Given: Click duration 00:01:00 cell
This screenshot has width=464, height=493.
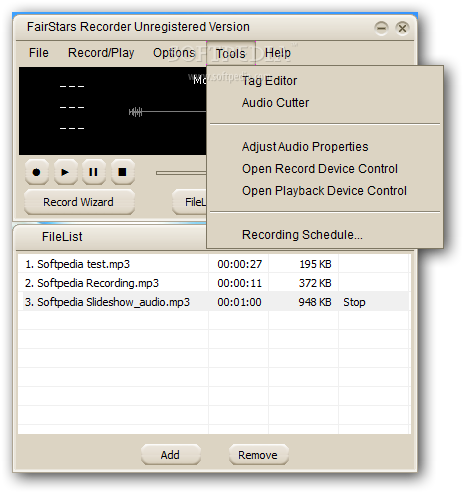Looking at the screenshot, I should pyautogui.click(x=239, y=302).
